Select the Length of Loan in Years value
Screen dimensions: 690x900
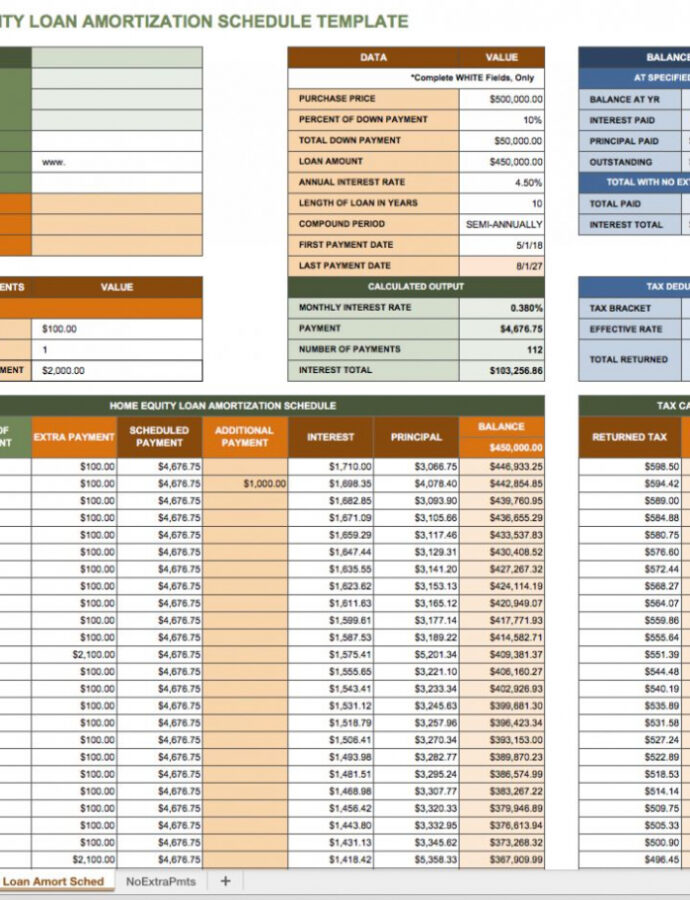coord(502,203)
